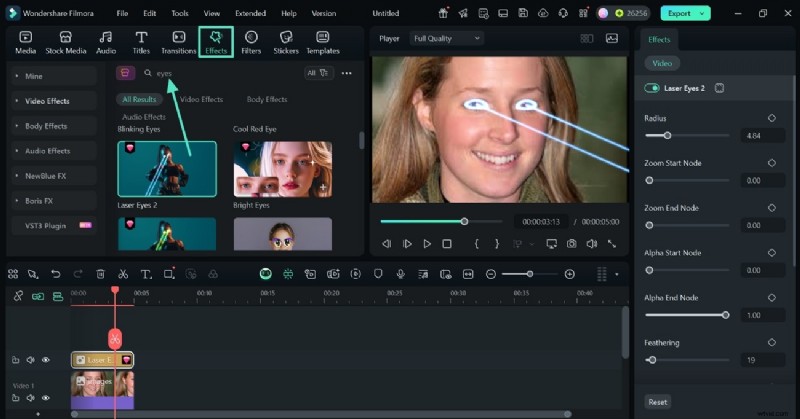Open the All filter dropdown
The width and height of the screenshot is (800, 419).
click(x=318, y=73)
